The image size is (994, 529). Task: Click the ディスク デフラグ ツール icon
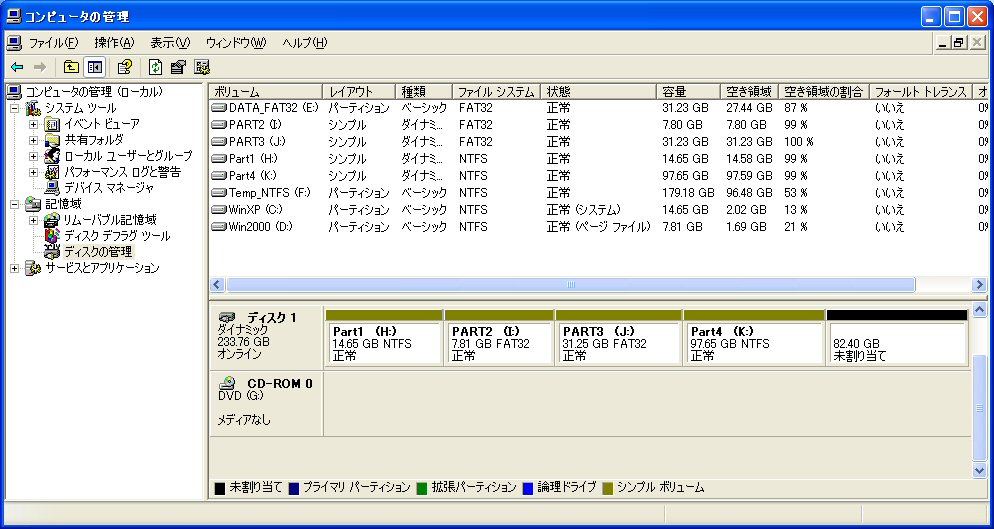coord(53,236)
